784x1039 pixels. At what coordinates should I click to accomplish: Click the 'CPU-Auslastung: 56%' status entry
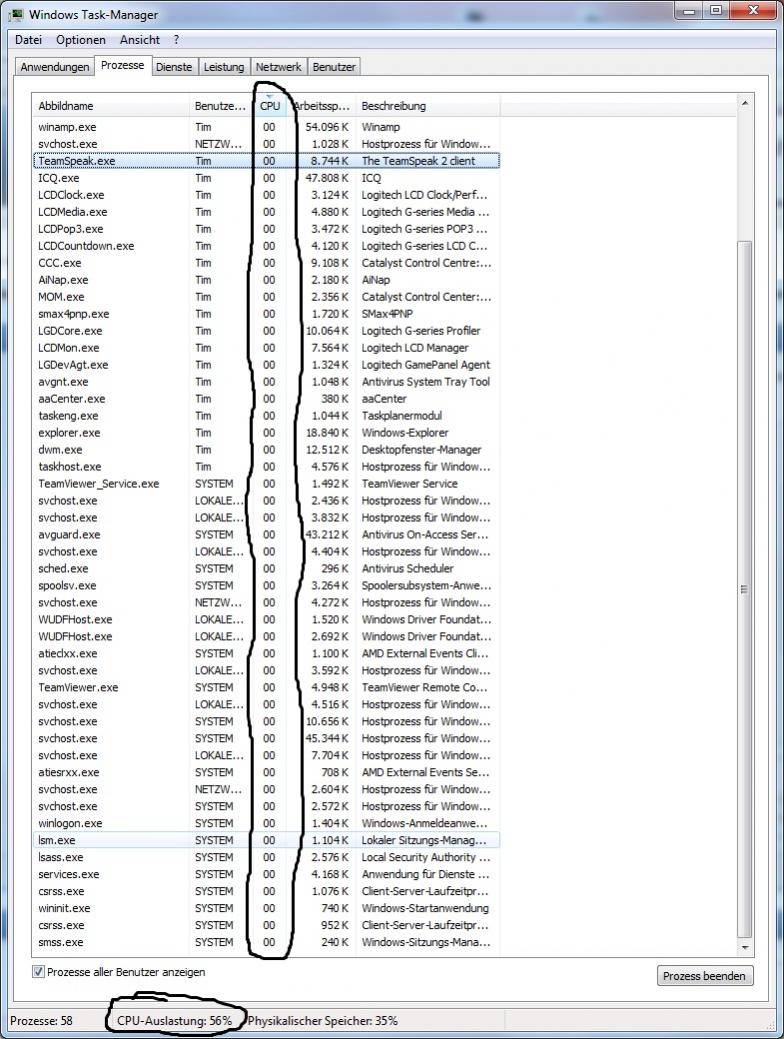[174, 1021]
